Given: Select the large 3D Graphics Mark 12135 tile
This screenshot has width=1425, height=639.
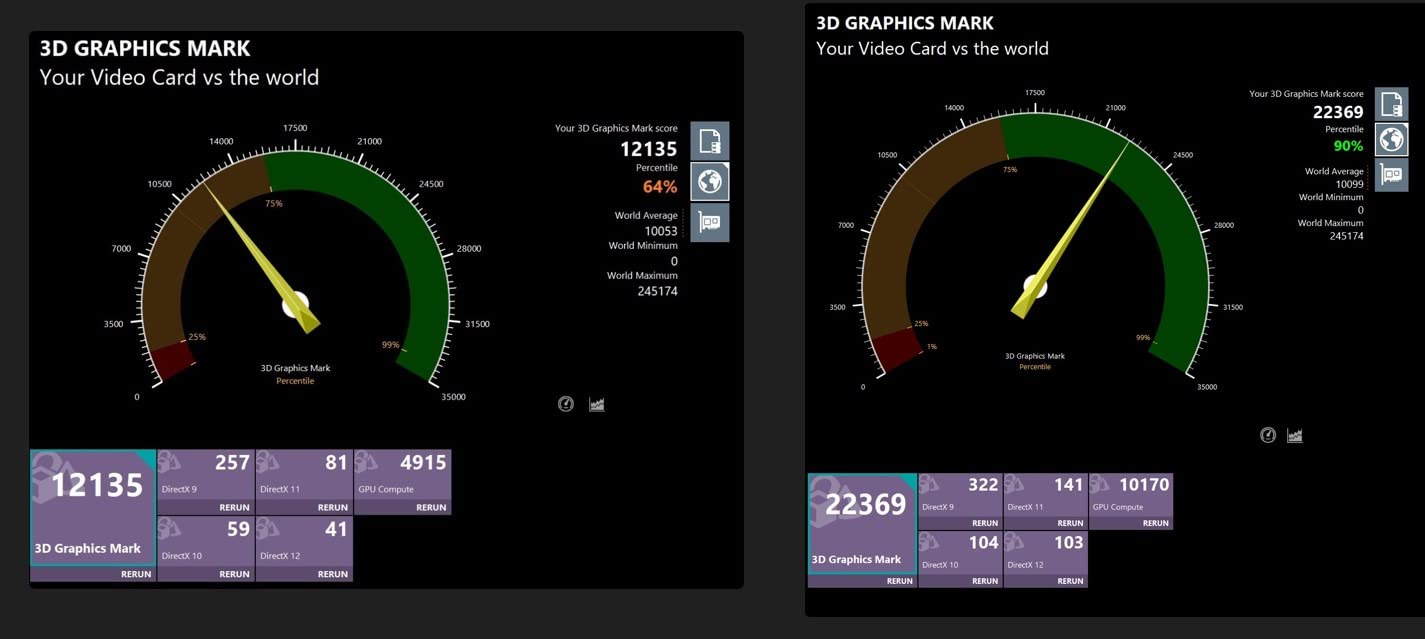Looking at the screenshot, I should (93, 508).
